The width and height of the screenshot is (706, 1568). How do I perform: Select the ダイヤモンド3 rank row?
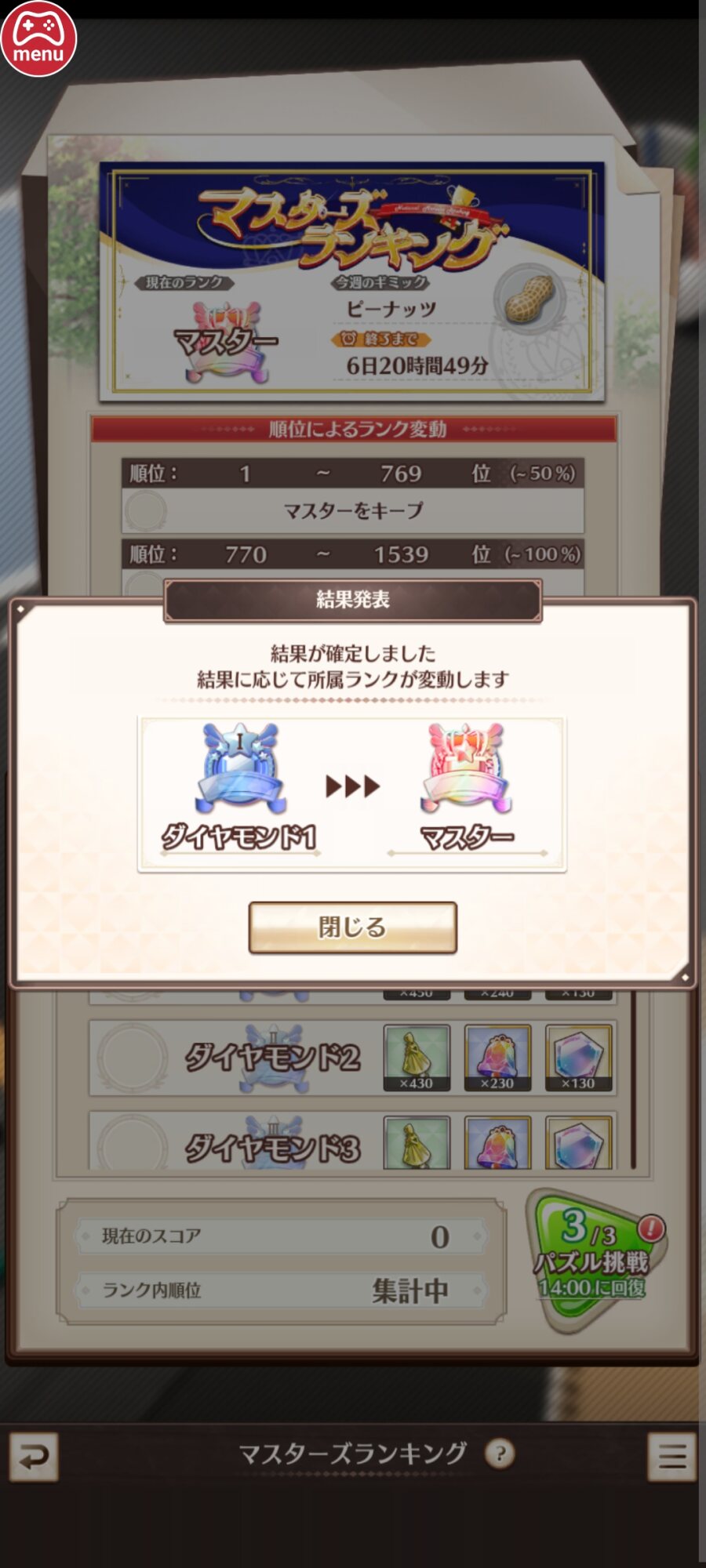point(352,1142)
